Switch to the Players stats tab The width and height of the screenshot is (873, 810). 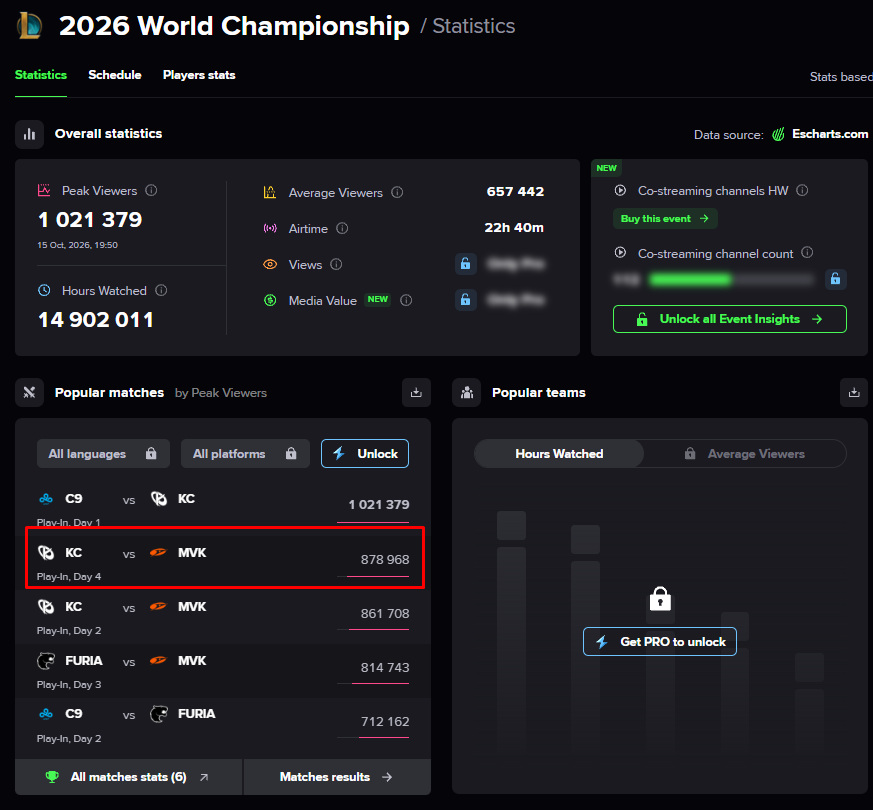click(x=199, y=75)
